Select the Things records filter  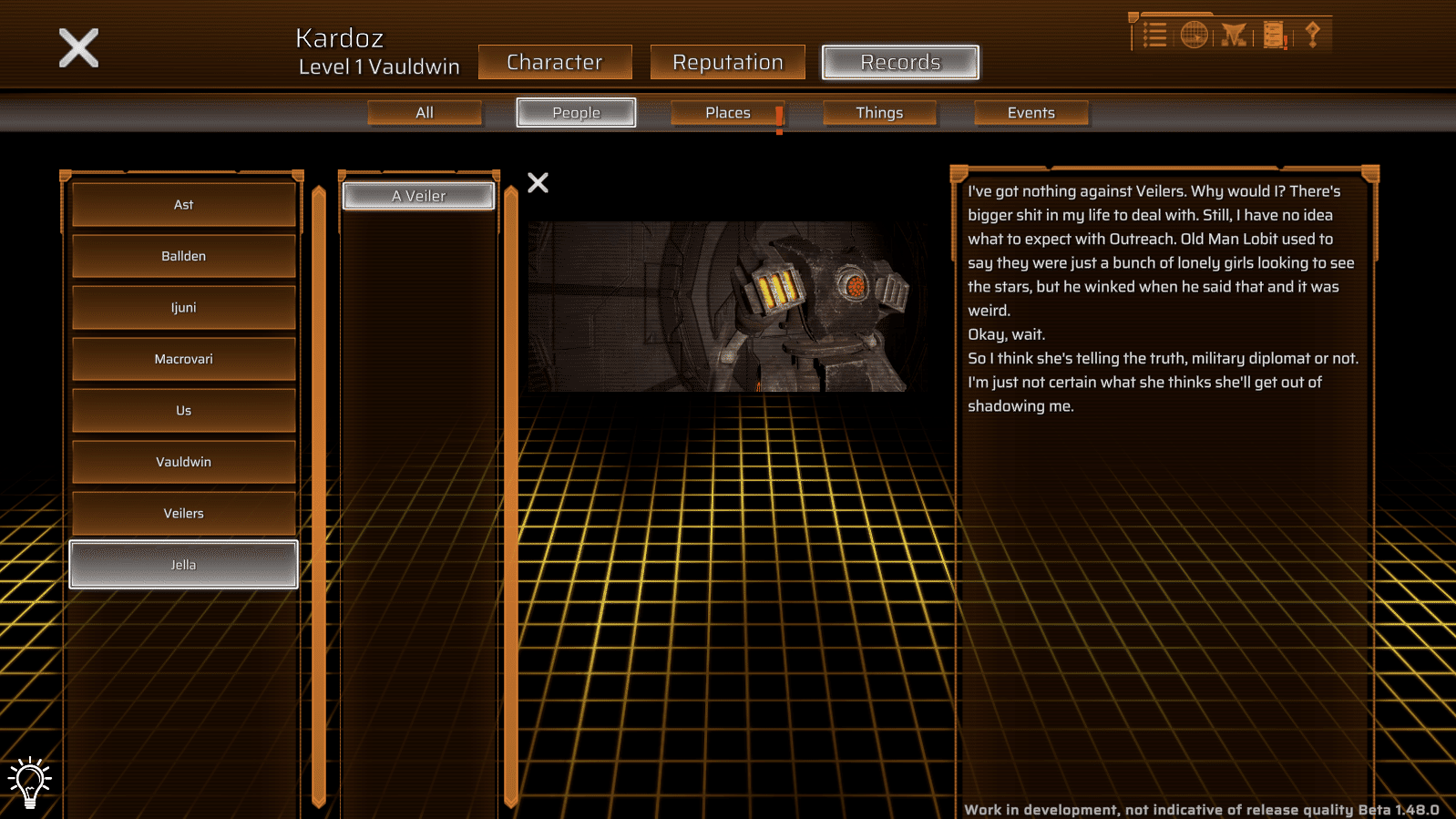(879, 113)
